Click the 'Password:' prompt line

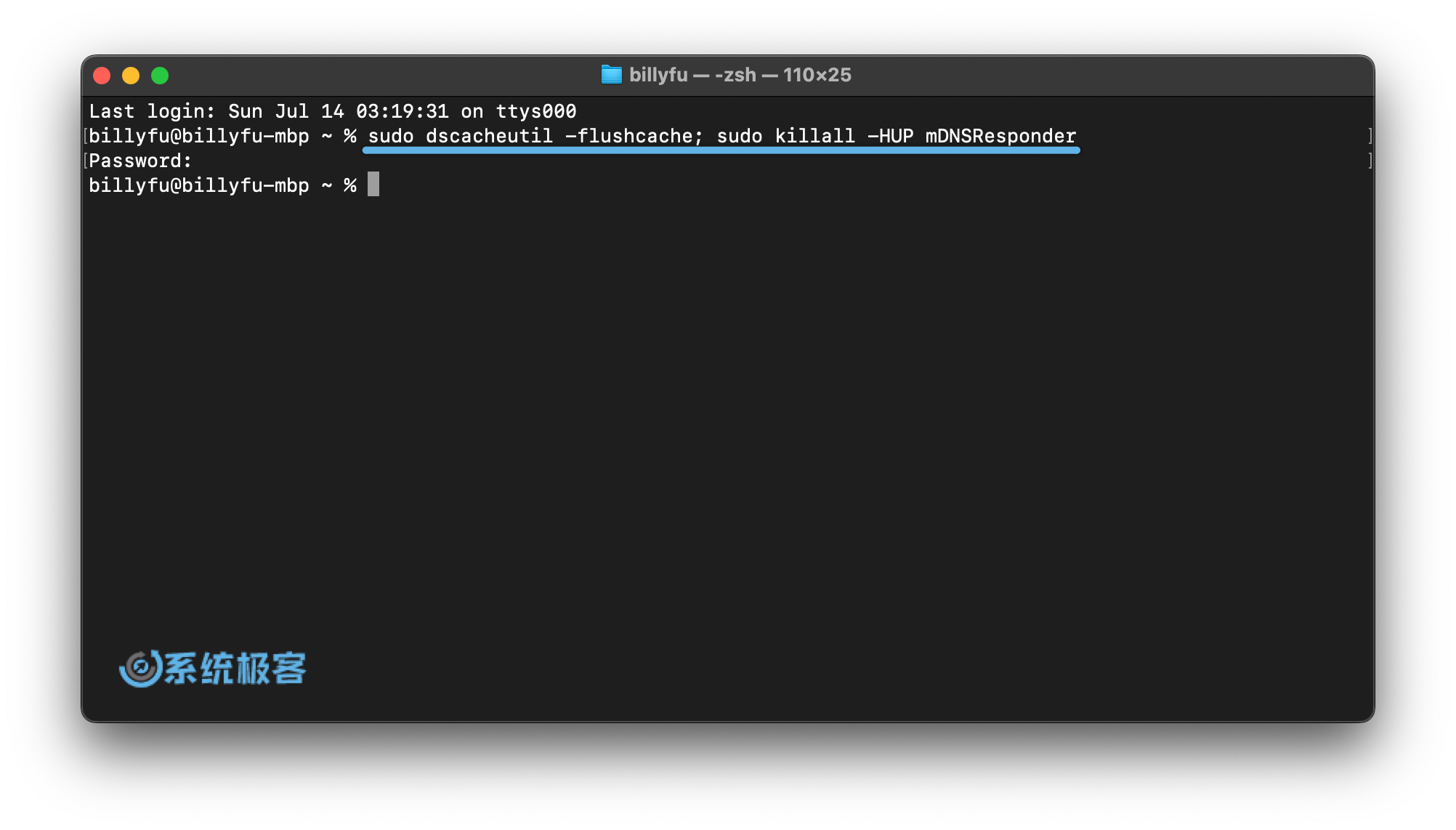point(140,161)
